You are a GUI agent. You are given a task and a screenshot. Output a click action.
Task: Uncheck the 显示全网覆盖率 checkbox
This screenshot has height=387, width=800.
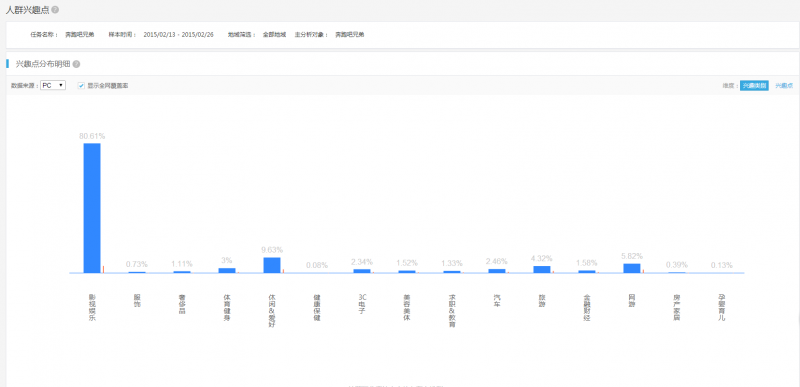tap(81, 86)
